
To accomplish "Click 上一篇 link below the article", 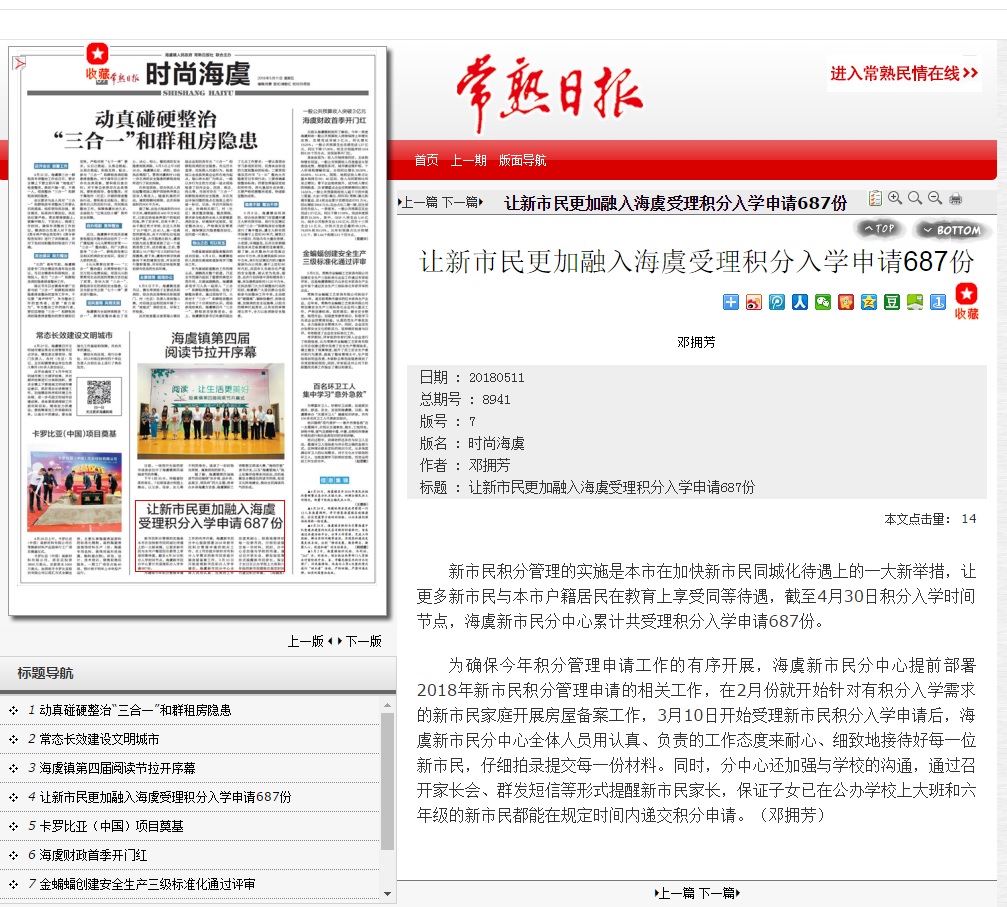I will (677, 893).
